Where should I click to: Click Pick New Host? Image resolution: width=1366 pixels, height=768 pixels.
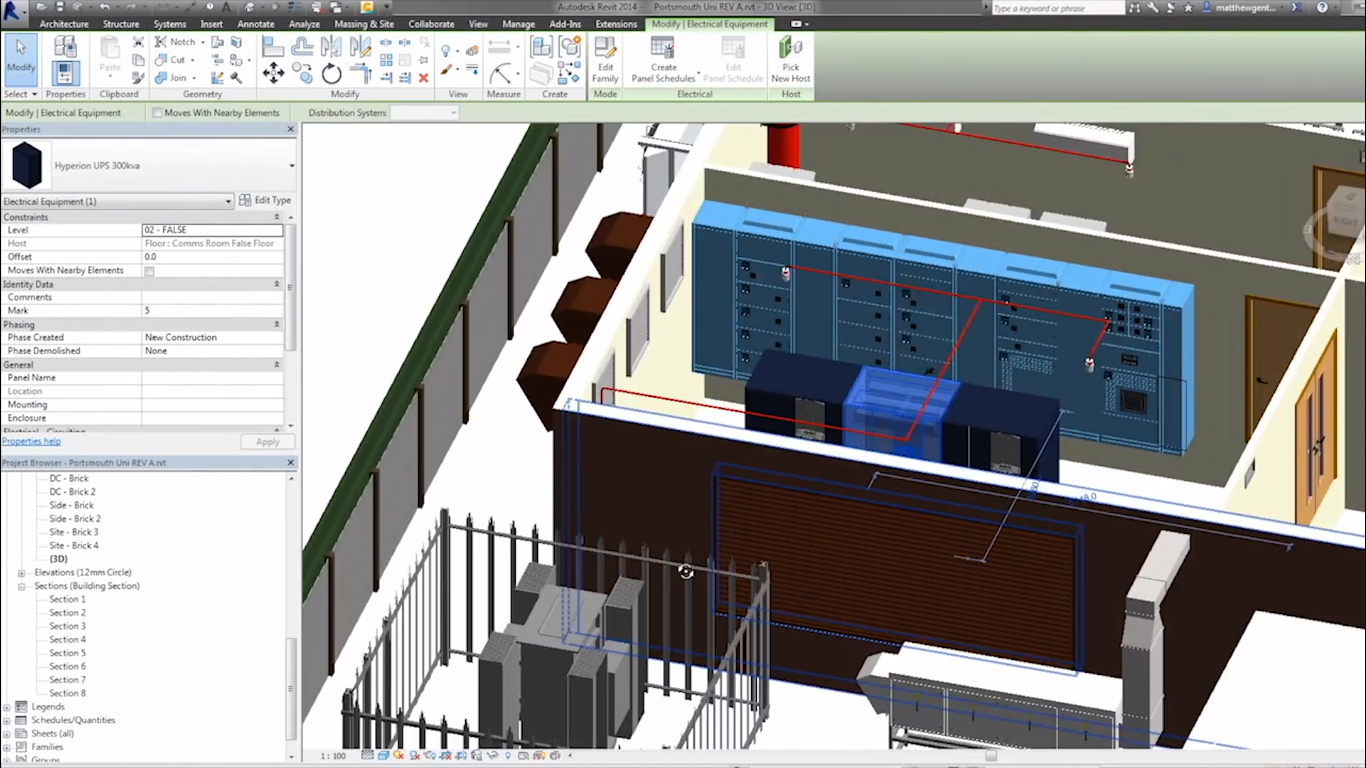pos(791,60)
